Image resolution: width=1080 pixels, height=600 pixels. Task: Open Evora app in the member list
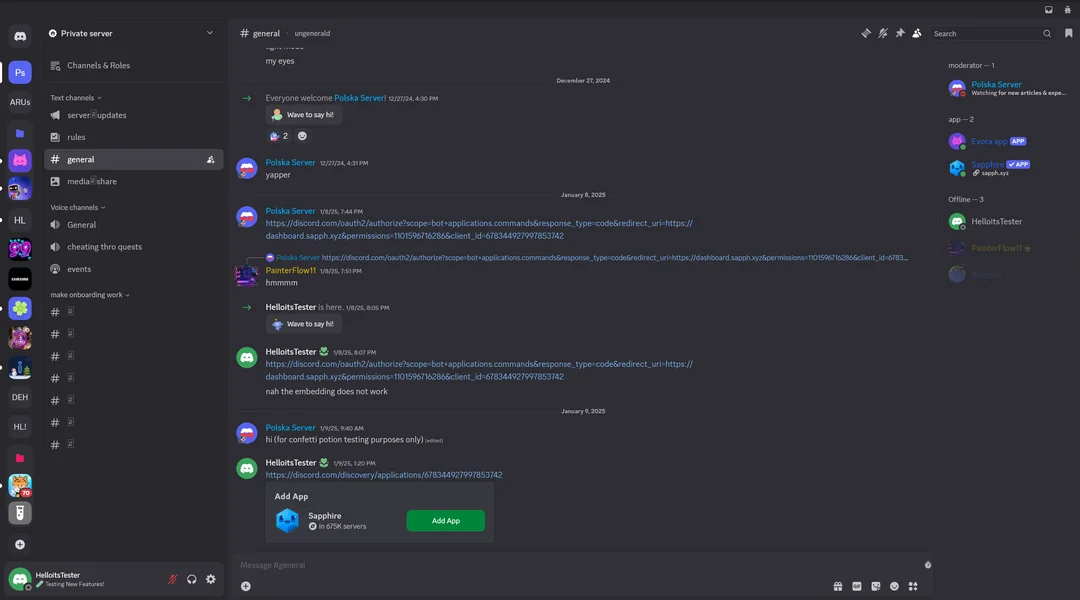[1006, 141]
